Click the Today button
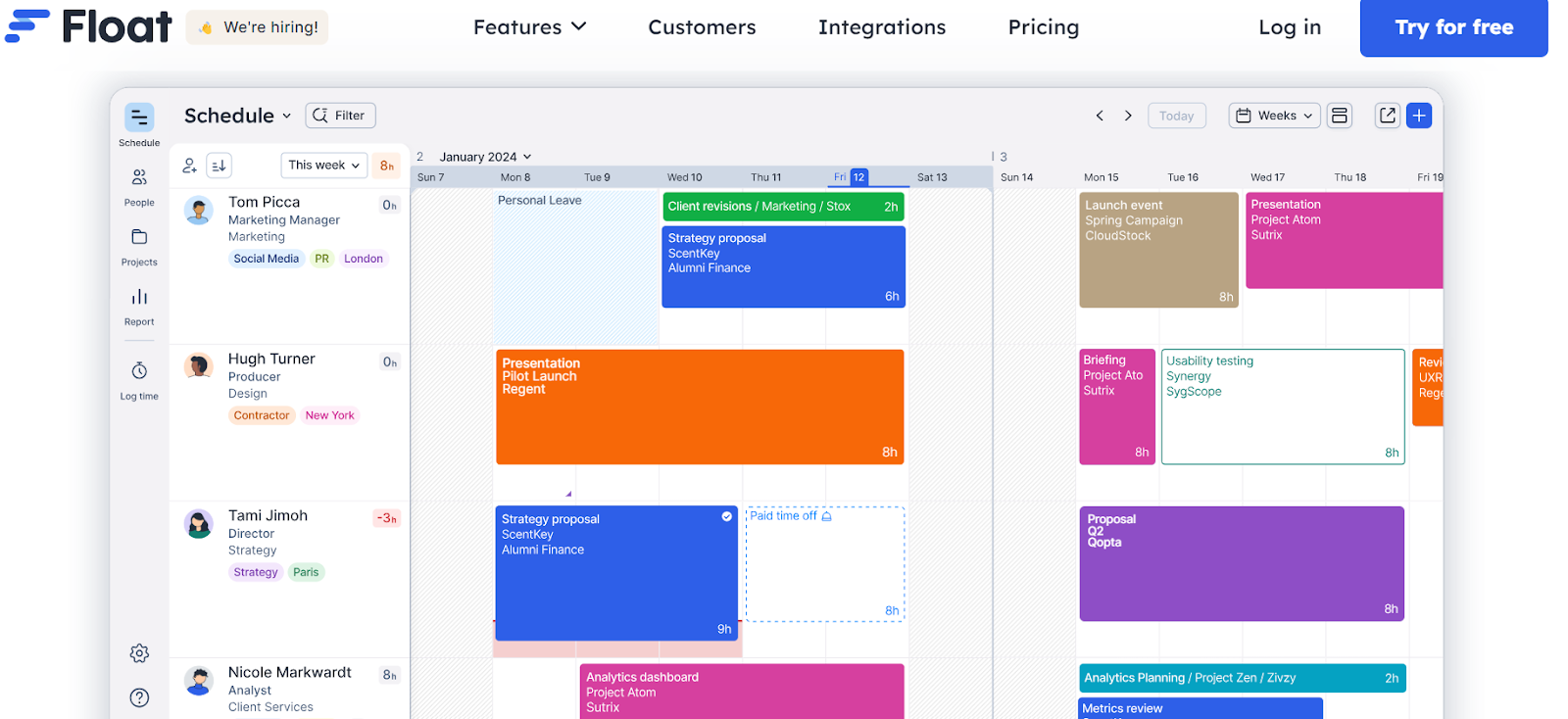Viewport: 1568px width, 719px height. pyautogui.click(x=1176, y=116)
